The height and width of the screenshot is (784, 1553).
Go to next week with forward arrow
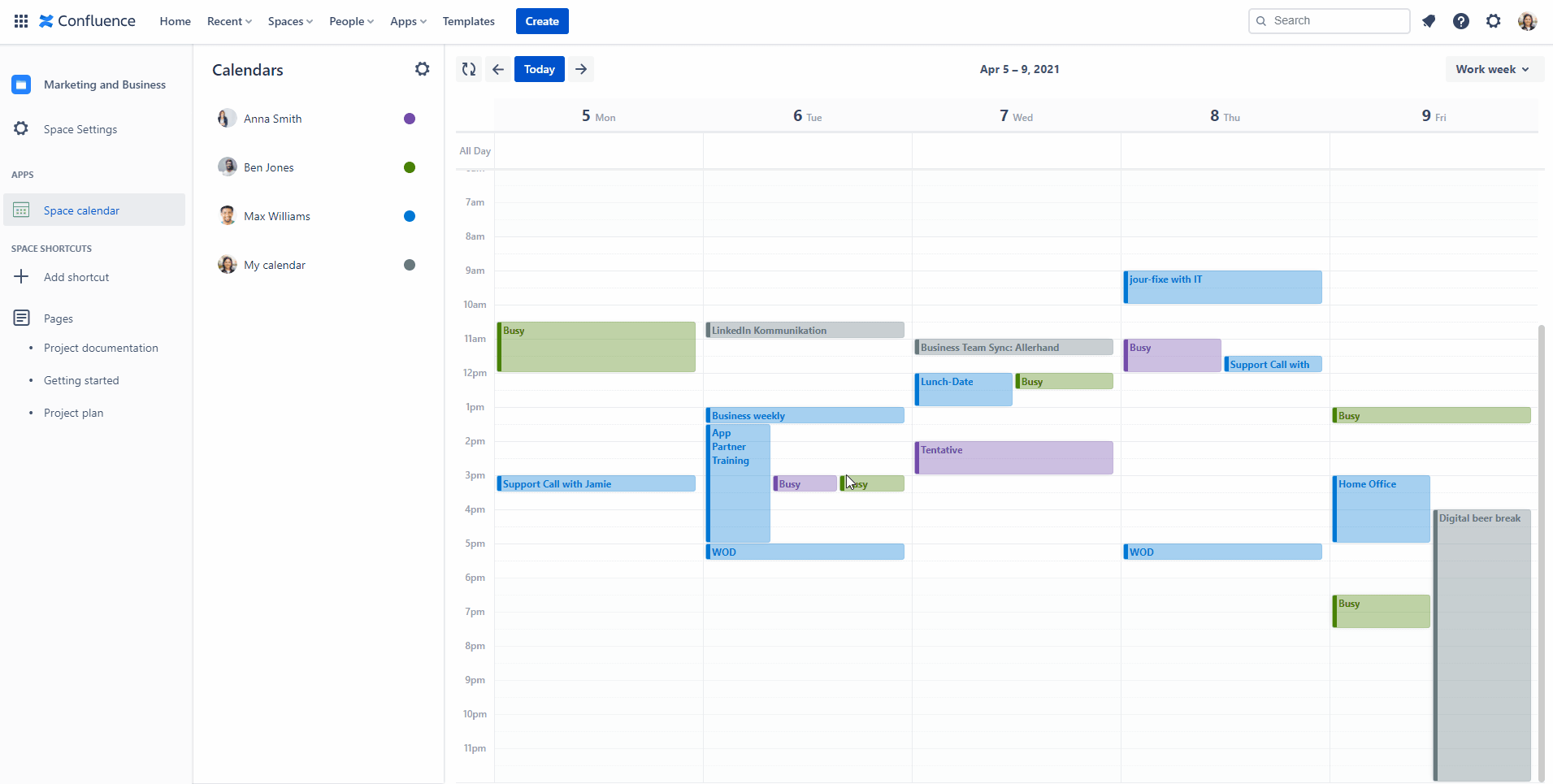tap(580, 69)
